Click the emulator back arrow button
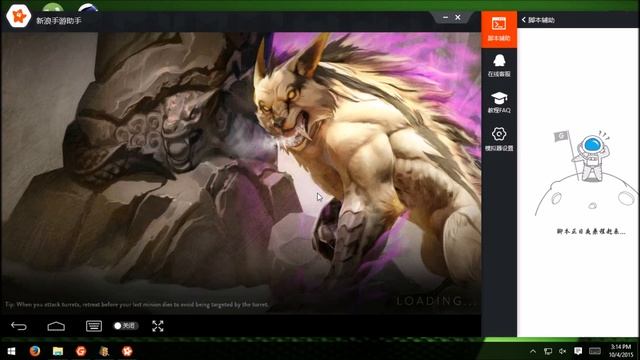640x360 pixels. 19,326
